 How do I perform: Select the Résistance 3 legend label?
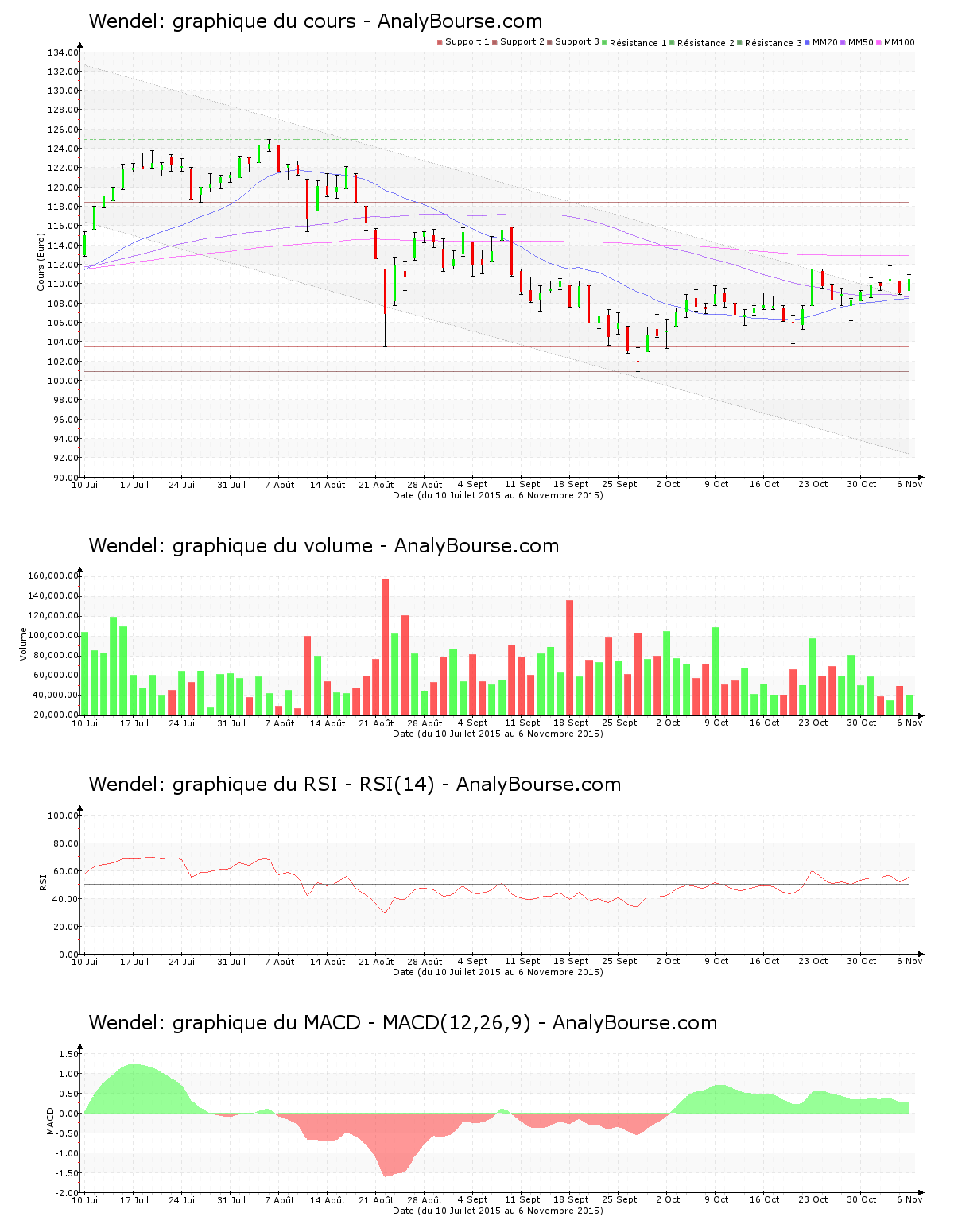[x=774, y=43]
